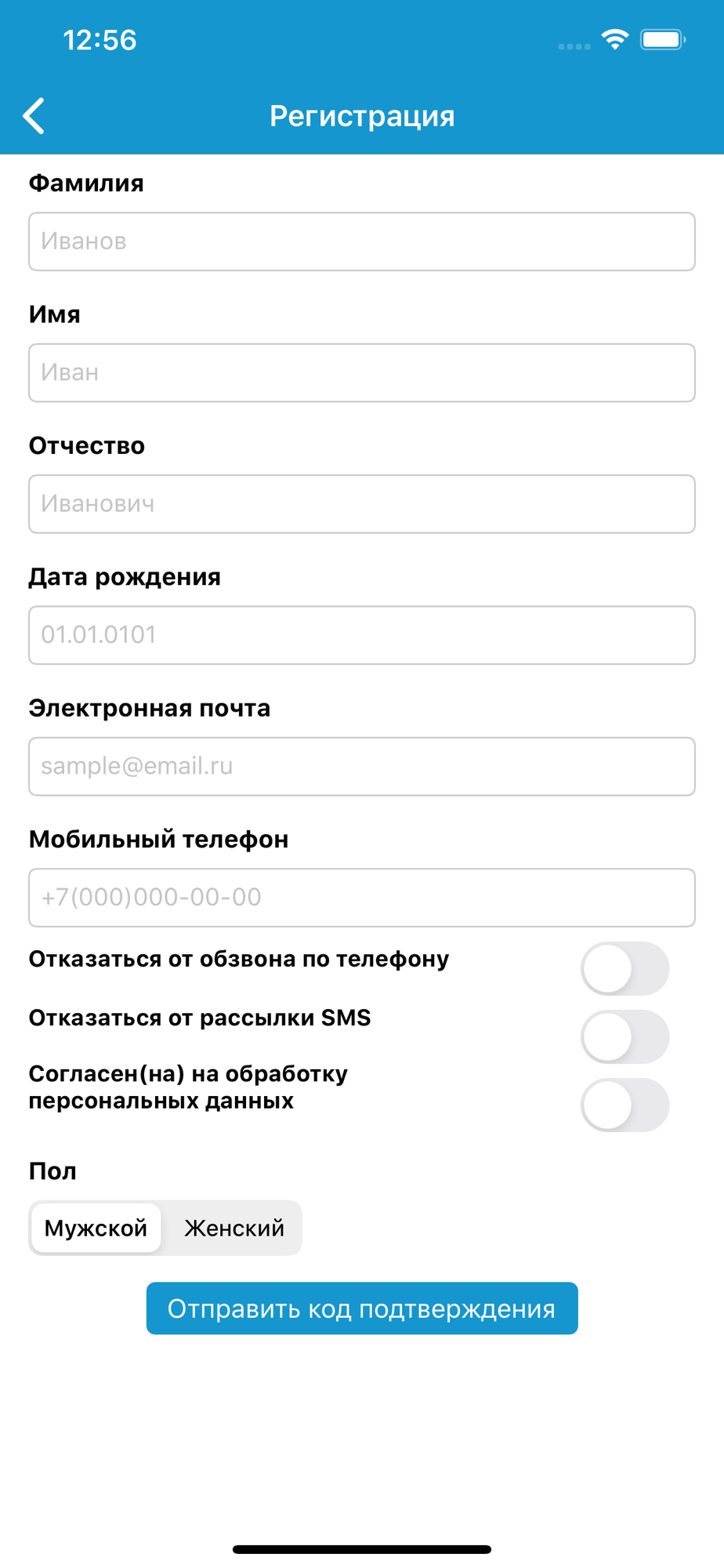The height and width of the screenshot is (1568, 724).
Task: Tap the home indicator bar
Action: coord(362,1549)
